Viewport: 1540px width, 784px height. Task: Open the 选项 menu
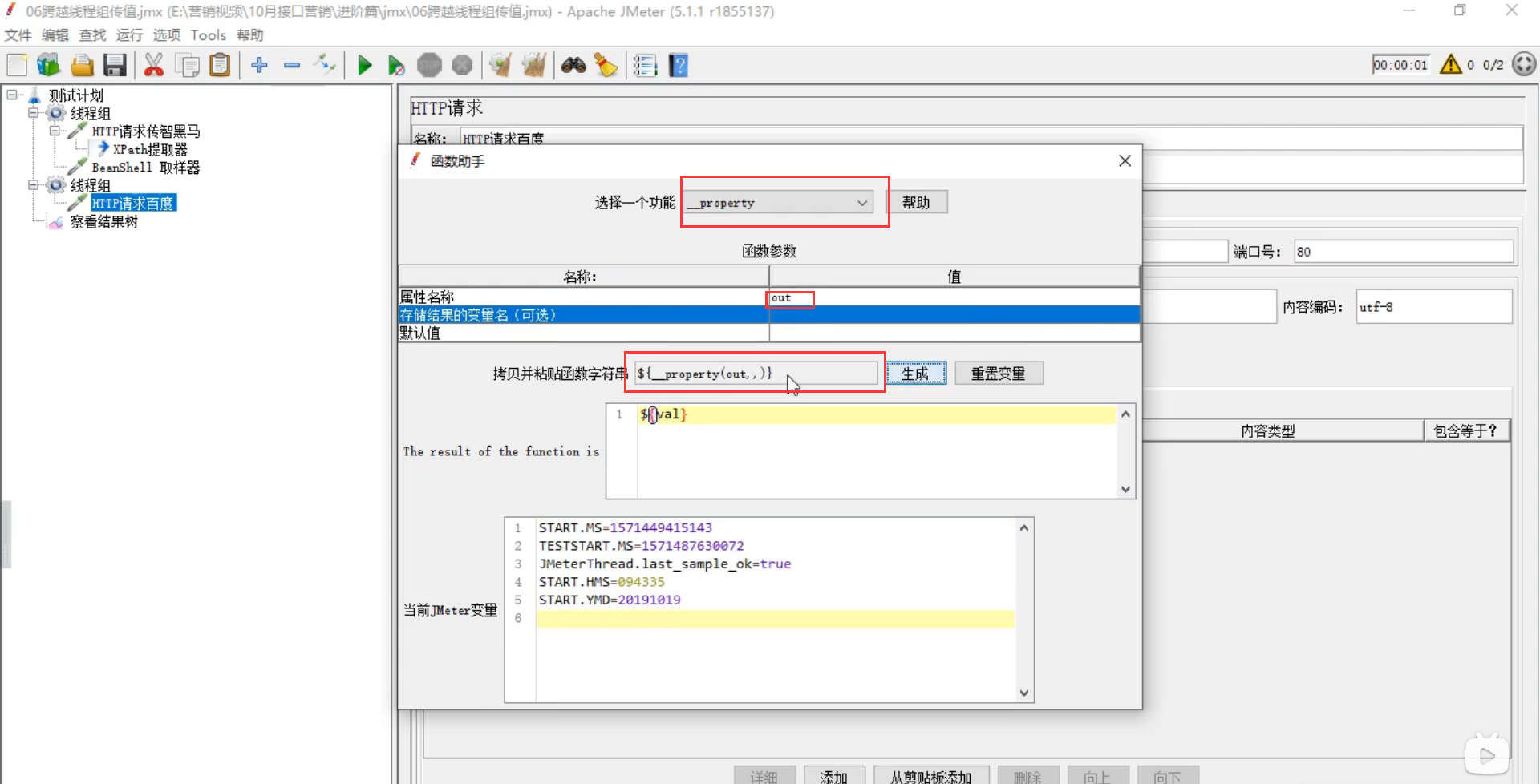[x=167, y=35]
